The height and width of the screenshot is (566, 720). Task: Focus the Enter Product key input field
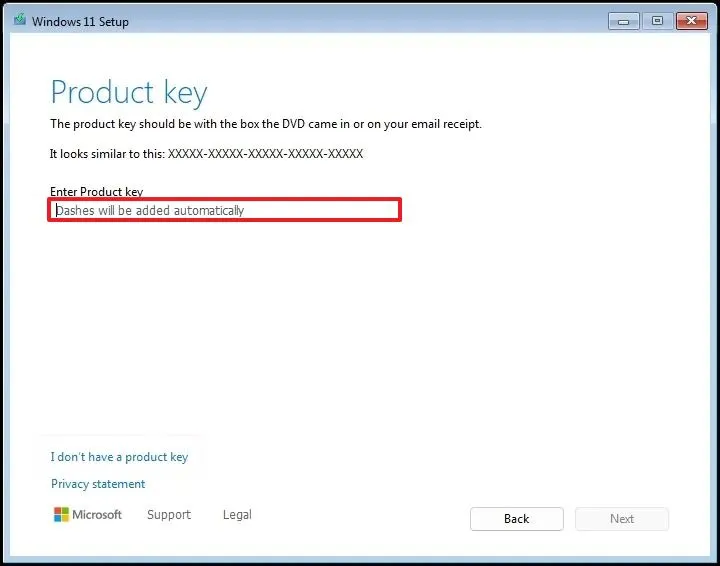coord(224,210)
